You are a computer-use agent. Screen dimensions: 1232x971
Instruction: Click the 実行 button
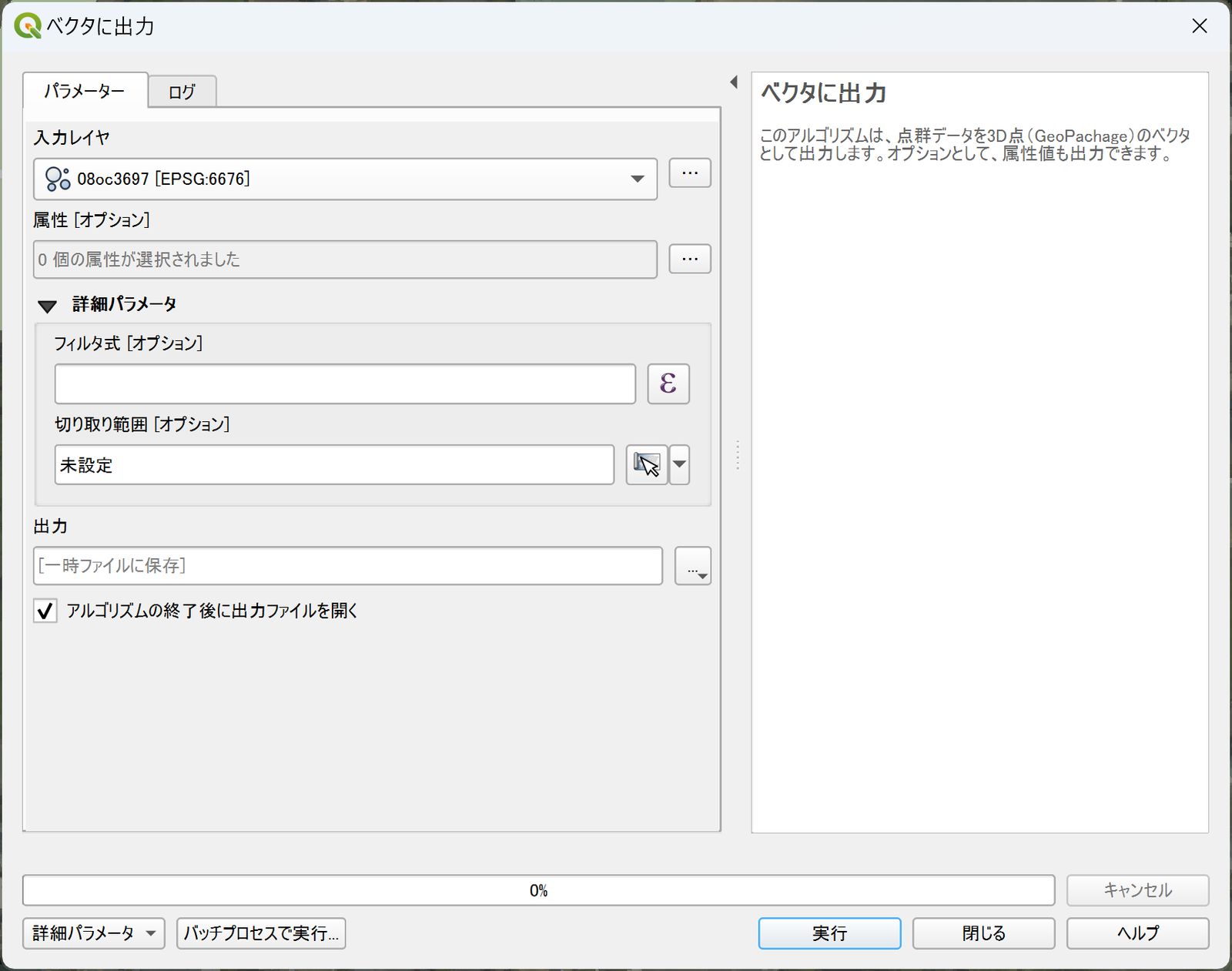[x=829, y=933]
